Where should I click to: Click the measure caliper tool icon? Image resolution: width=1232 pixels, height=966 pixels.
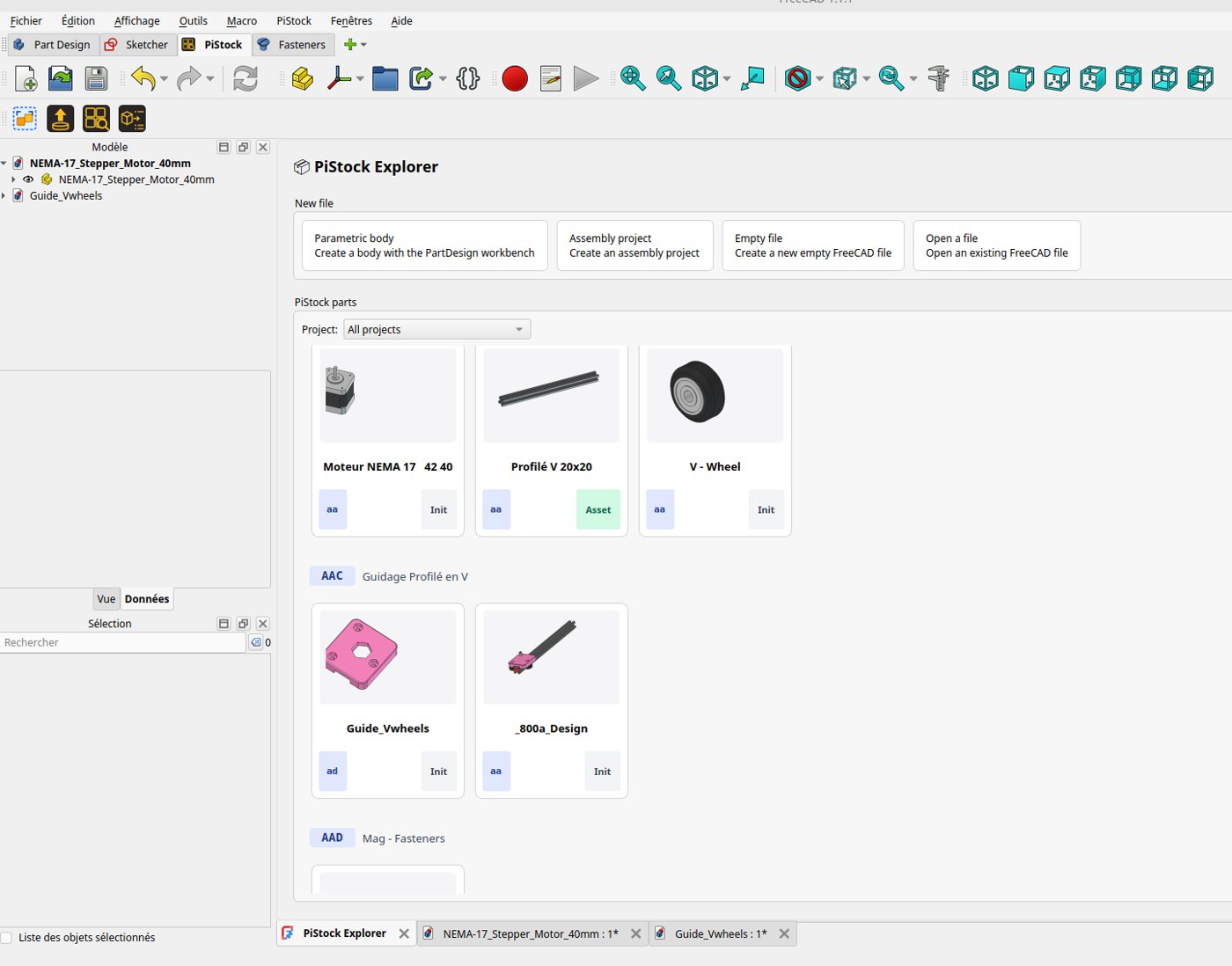[x=939, y=78]
